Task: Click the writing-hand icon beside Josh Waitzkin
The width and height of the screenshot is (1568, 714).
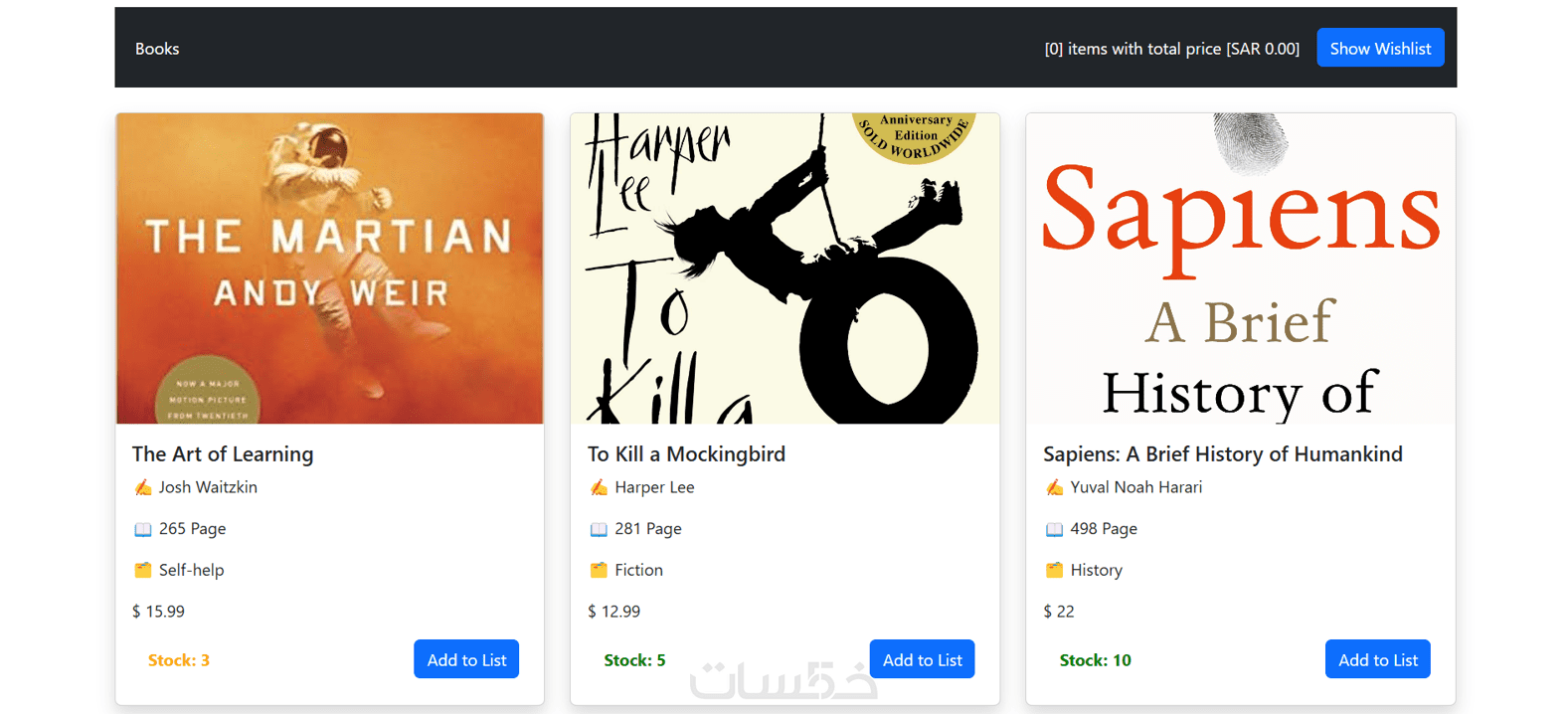Action: click(x=143, y=487)
